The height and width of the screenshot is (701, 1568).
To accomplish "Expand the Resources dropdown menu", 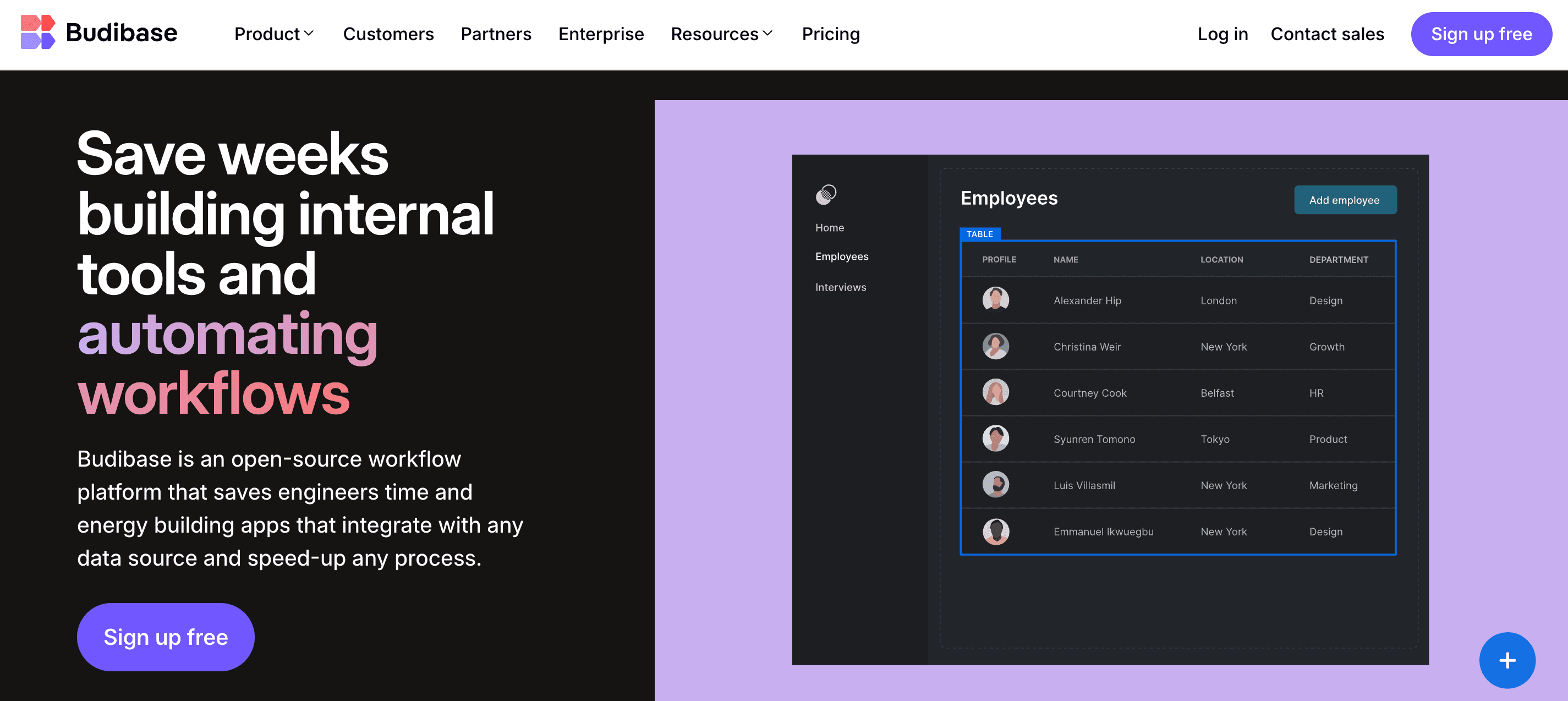I will coord(721,34).
